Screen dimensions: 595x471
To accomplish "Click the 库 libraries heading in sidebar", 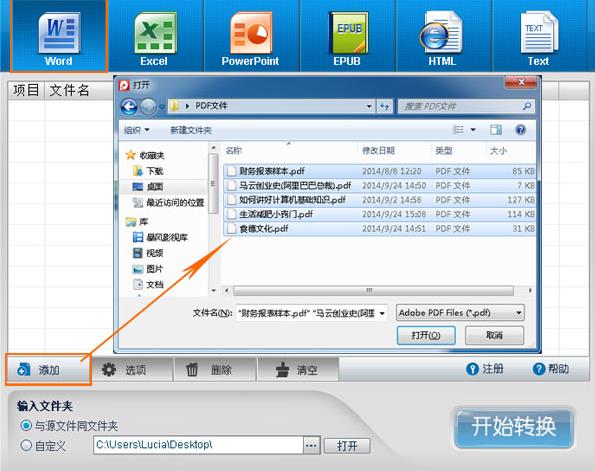I will [137, 222].
